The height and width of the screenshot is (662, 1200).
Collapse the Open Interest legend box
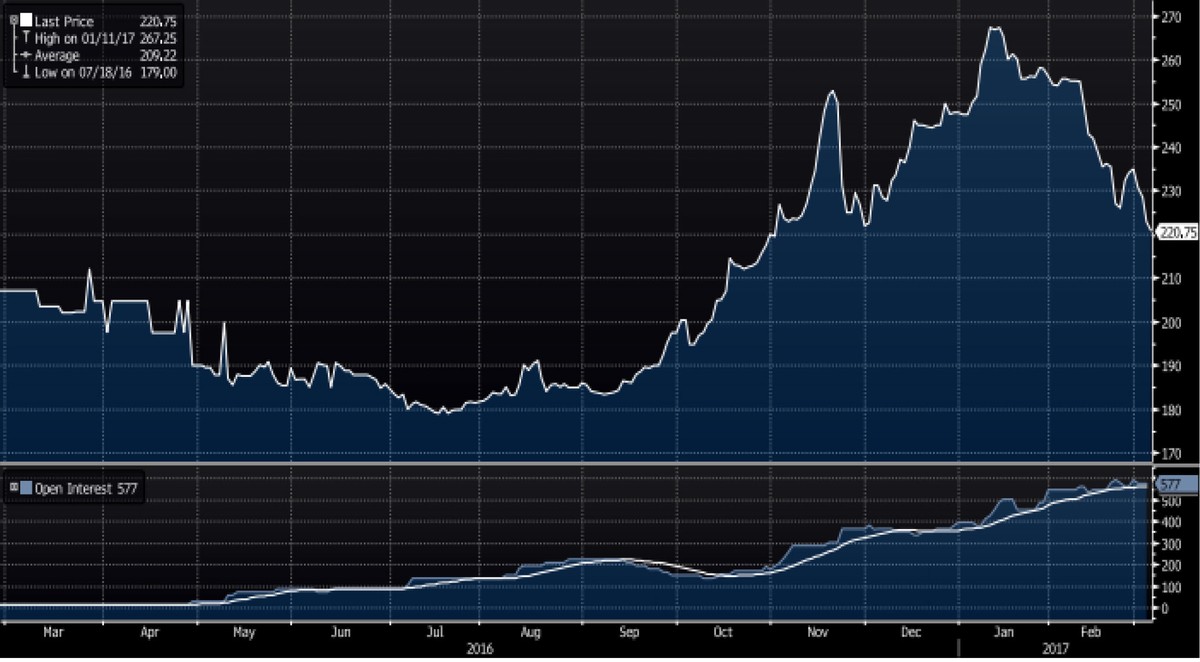pyautogui.click(x=13, y=487)
